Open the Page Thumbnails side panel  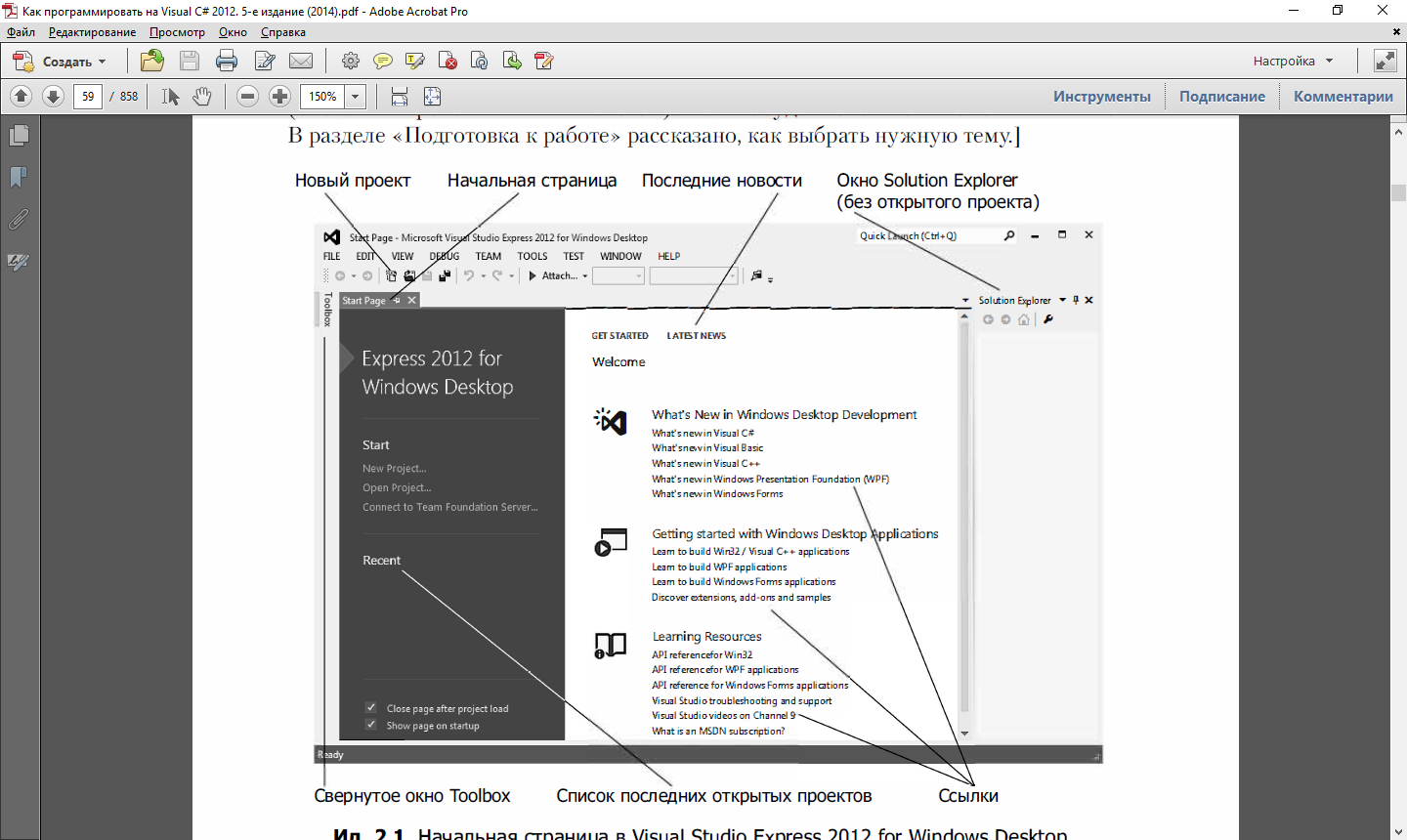click(x=19, y=135)
